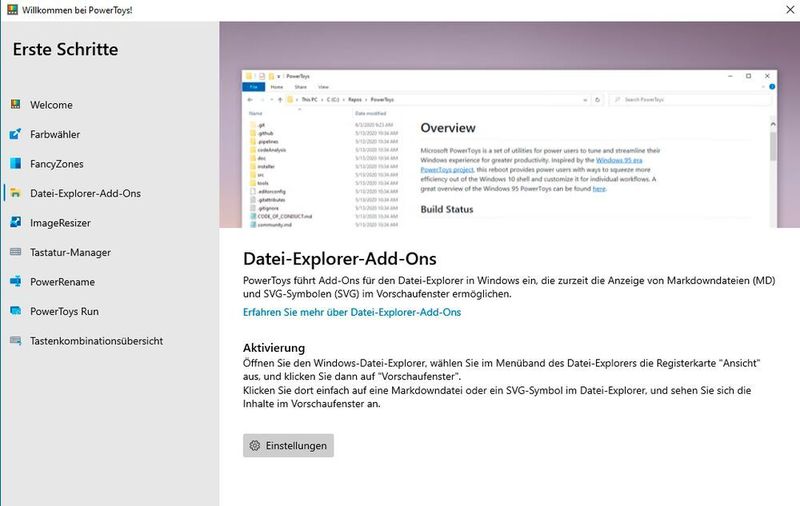Select Farbwähler in the sidebar
This screenshot has height=506, width=800.
110,134
